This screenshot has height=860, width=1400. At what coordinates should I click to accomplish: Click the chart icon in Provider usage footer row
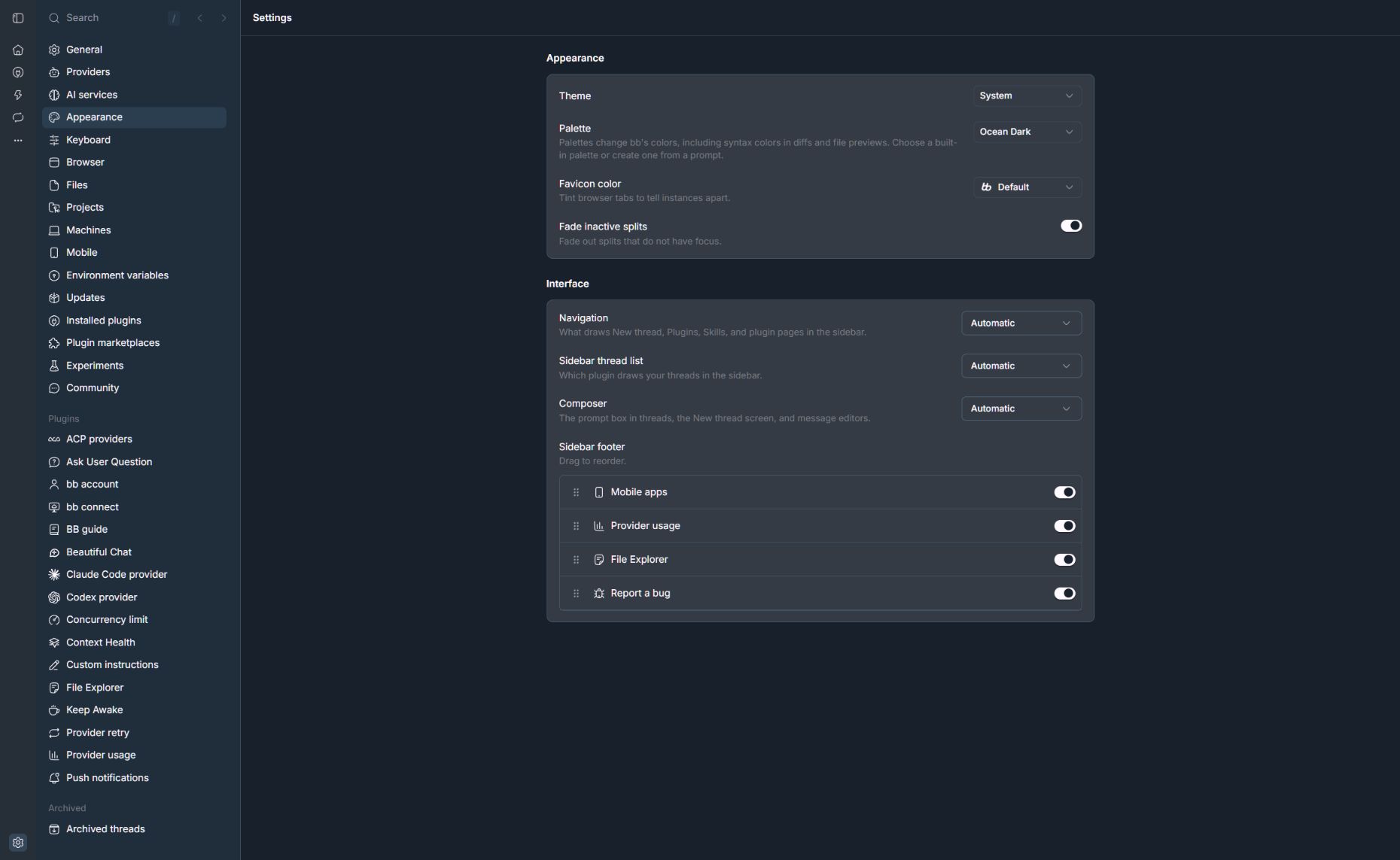(599, 526)
